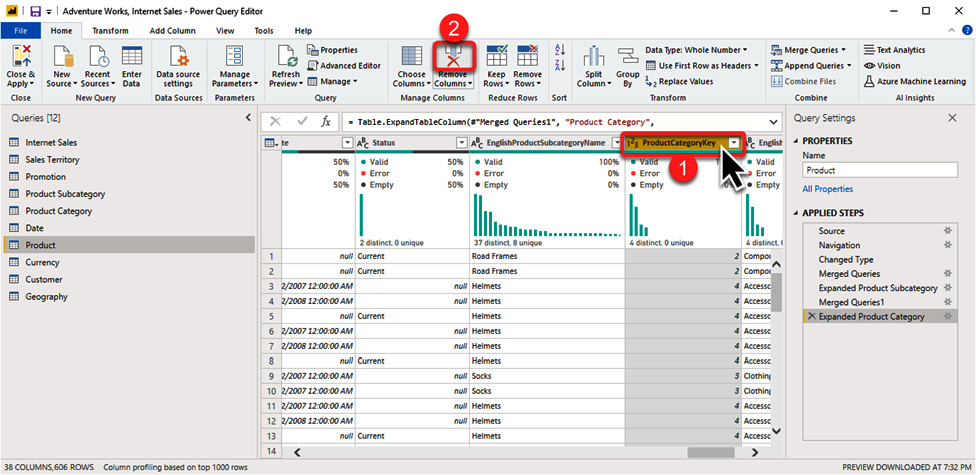
Task: Click the fx function icon
Action: pyautogui.click(x=326, y=122)
